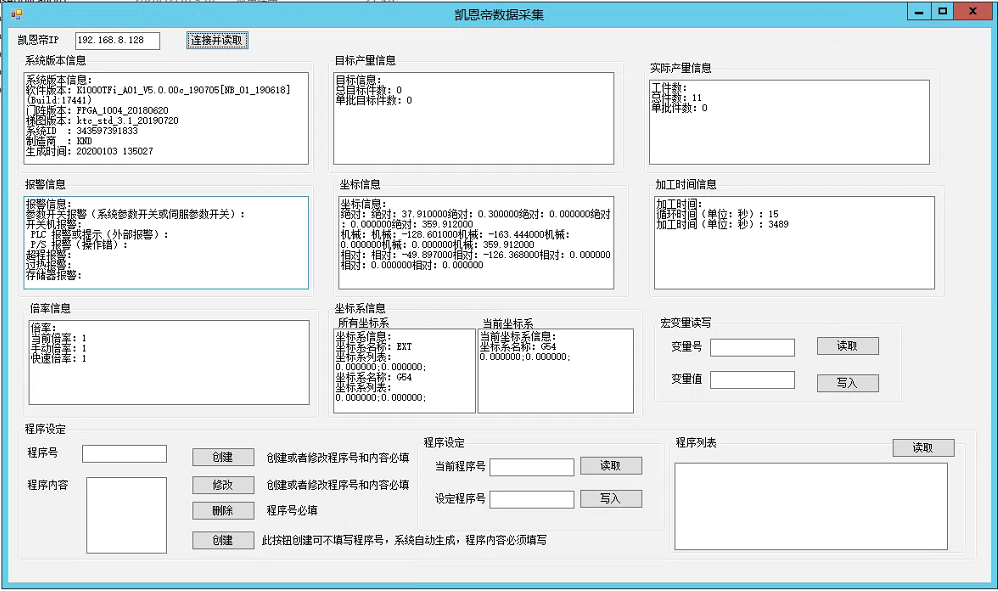Viewport: 998px width, 591px height.
Task: Focus the 设定程序号 input field
Action: [531, 499]
